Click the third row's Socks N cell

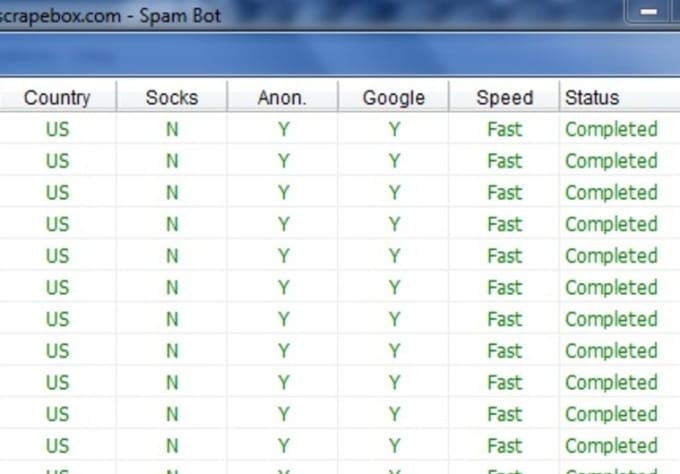click(172, 192)
